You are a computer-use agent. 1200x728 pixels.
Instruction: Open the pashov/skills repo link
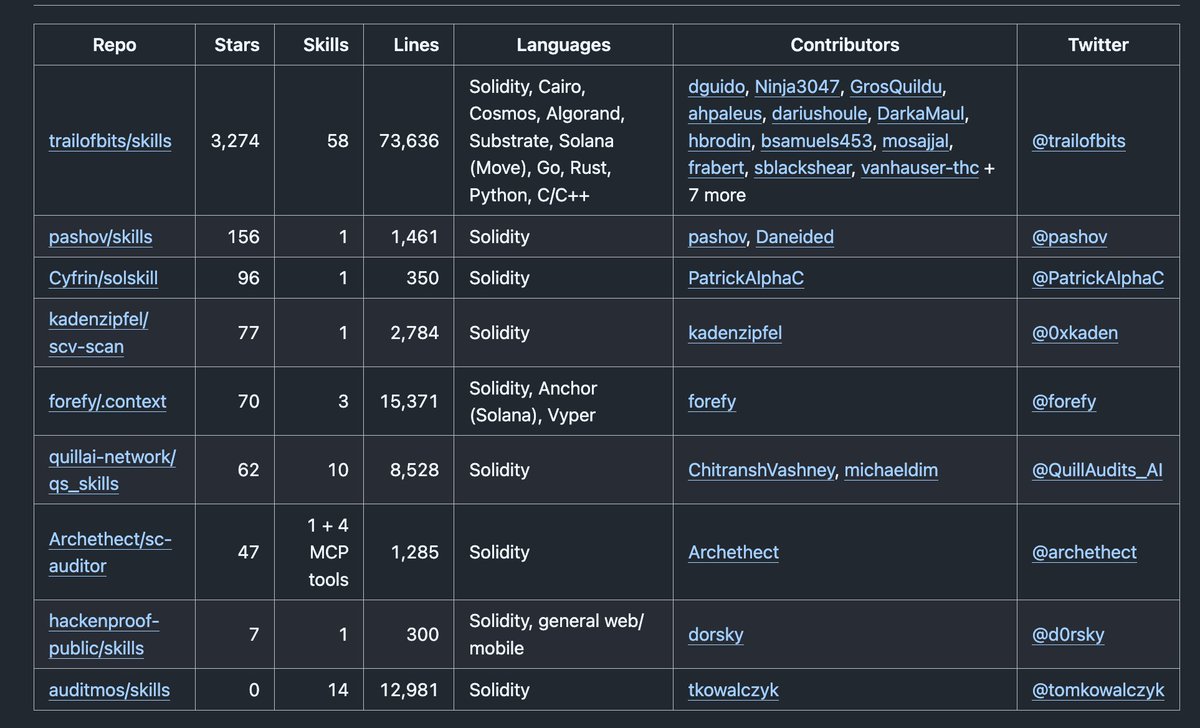pos(101,237)
